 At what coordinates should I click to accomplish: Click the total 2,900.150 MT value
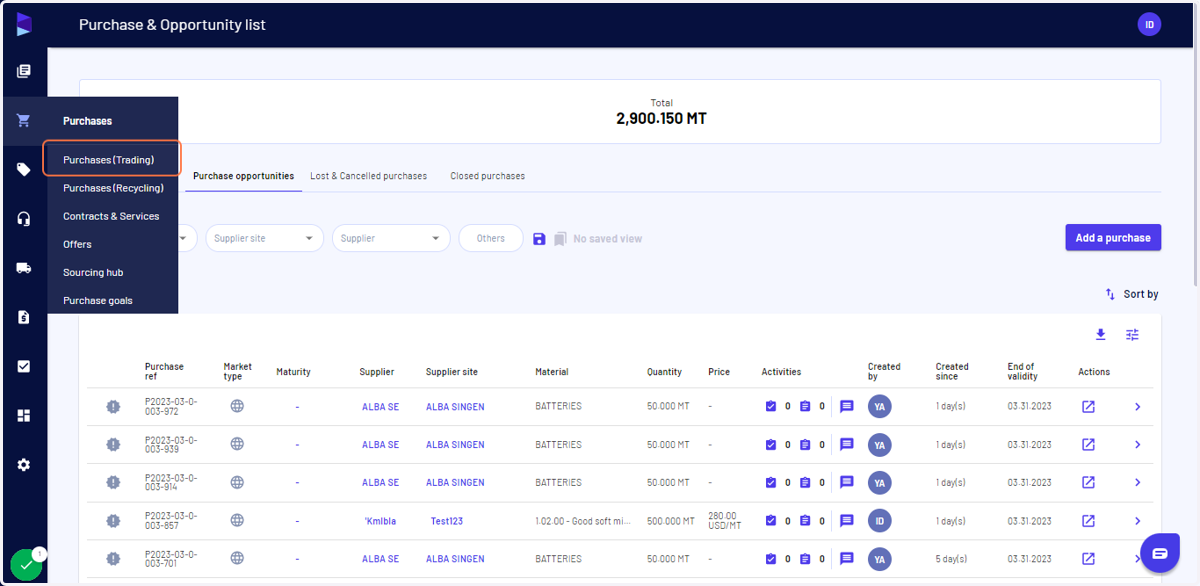tap(661, 118)
